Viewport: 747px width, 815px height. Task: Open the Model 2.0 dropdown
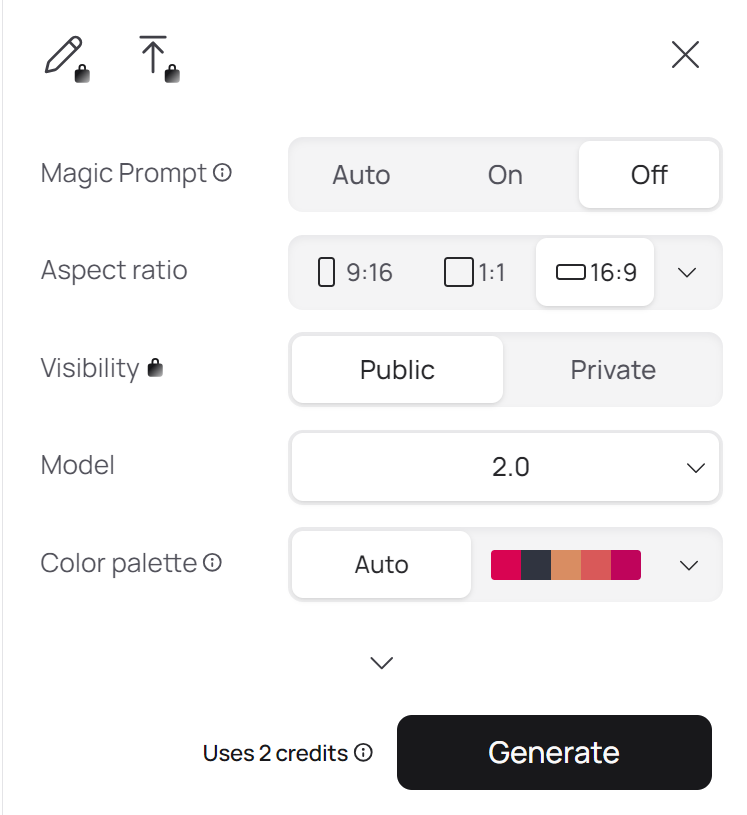click(x=505, y=467)
